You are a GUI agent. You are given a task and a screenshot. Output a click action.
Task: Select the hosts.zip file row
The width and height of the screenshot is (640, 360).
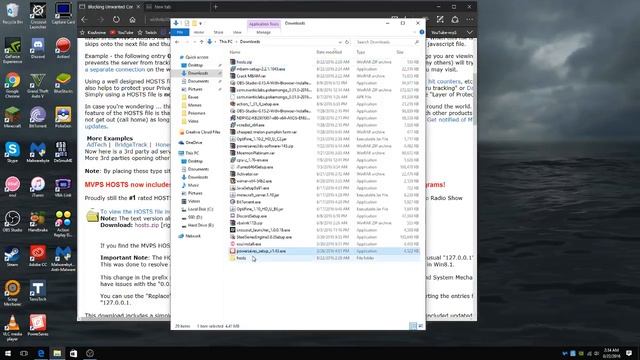click(324, 62)
